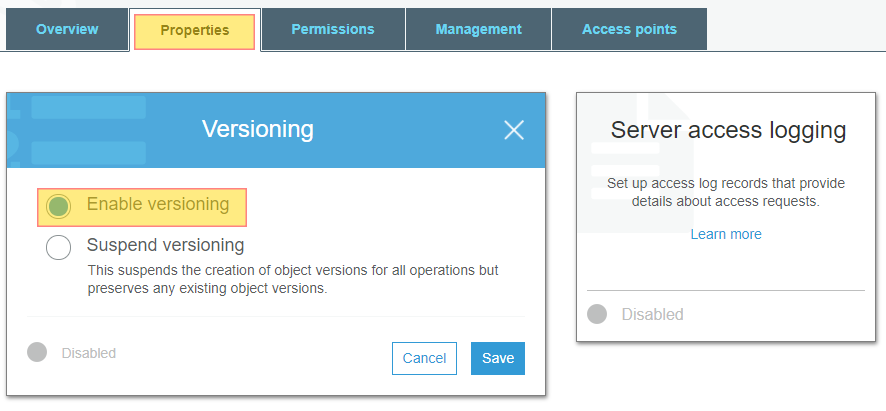Select the highlighted Properties tab

tap(195, 31)
